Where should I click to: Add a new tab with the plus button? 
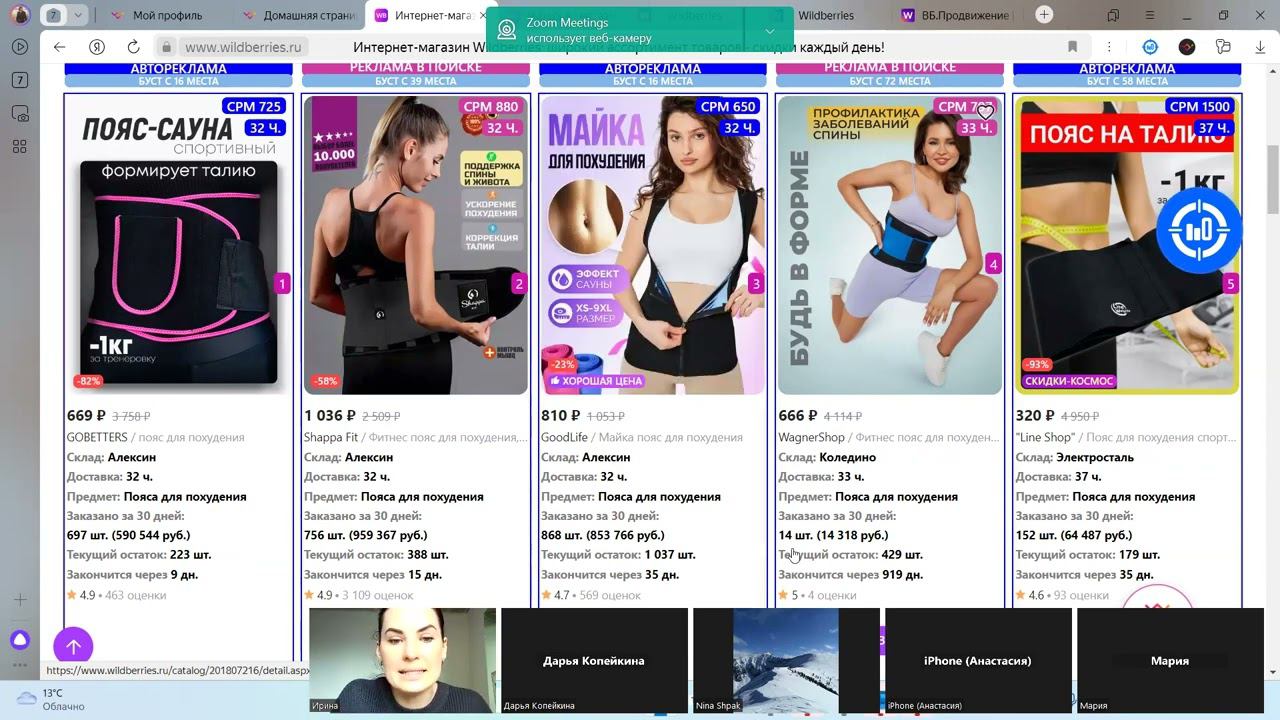1044,14
